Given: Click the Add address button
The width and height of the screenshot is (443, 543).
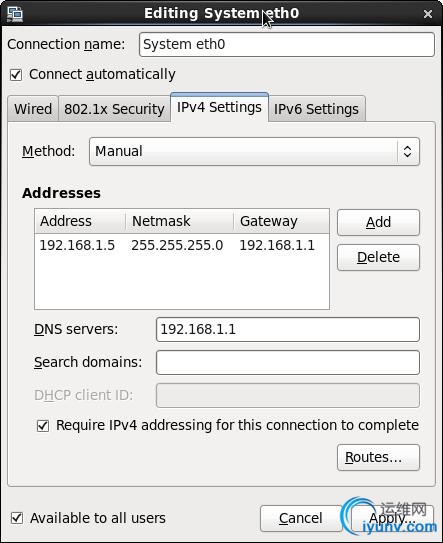Looking at the screenshot, I should (378, 222).
